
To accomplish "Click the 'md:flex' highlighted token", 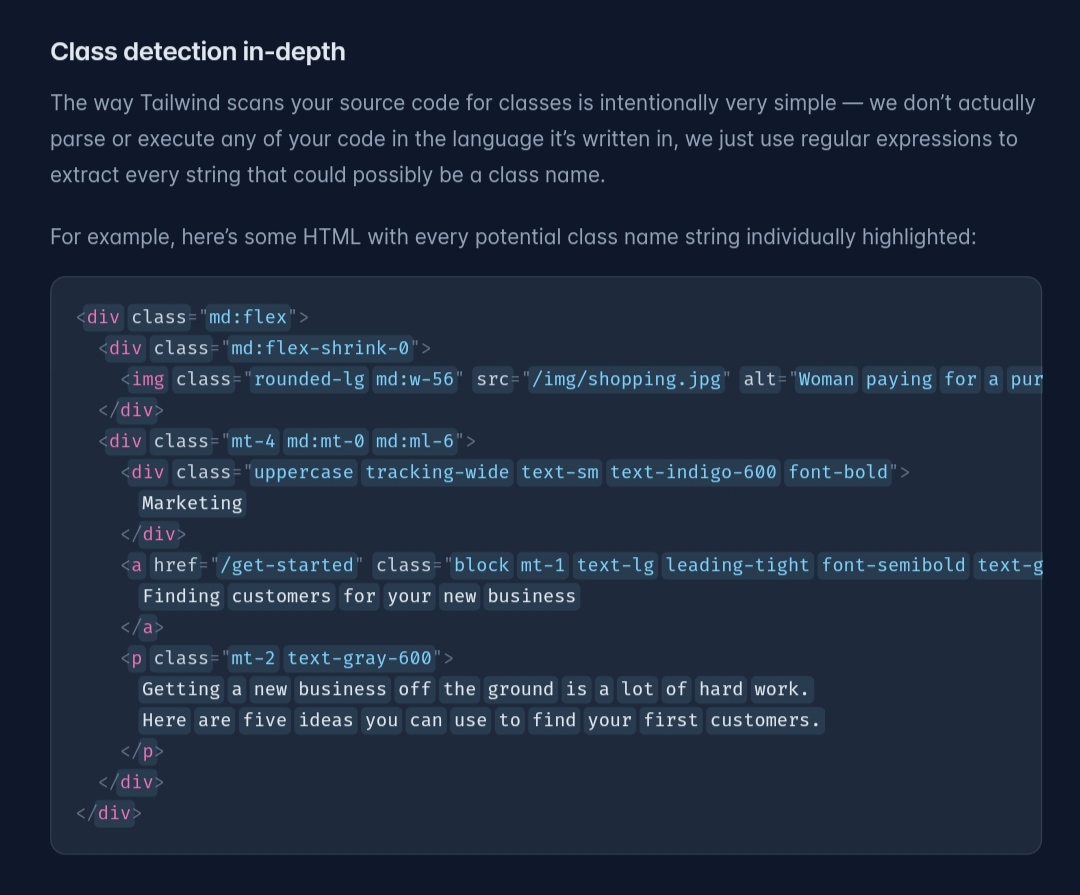I will [248, 317].
